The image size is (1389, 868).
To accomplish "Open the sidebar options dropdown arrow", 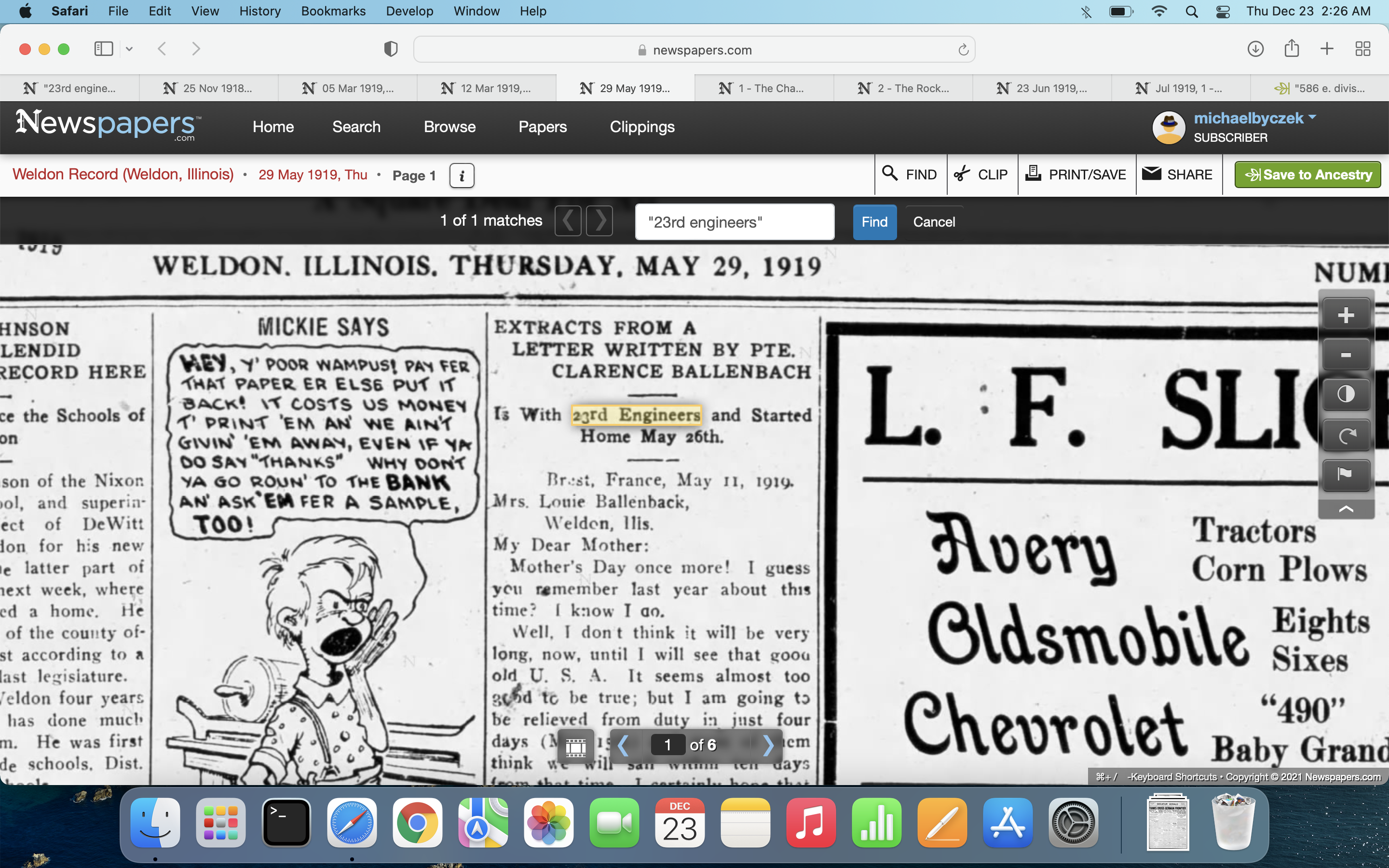I will pyautogui.click(x=130, y=49).
